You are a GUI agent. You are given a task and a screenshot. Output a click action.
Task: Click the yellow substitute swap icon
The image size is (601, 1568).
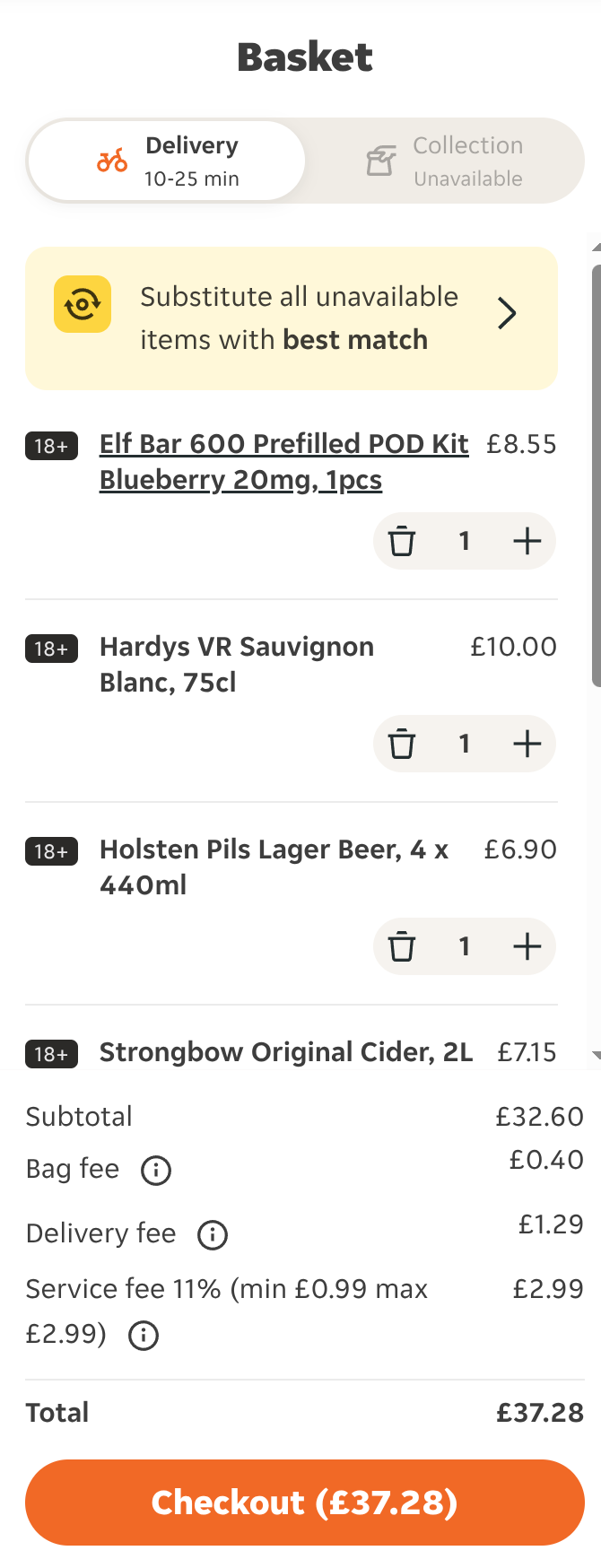tap(83, 304)
